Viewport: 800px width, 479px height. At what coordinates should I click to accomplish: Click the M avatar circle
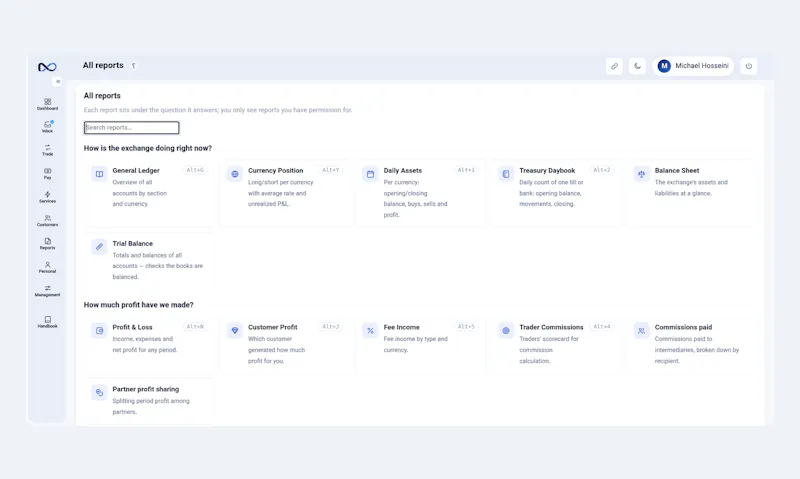(x=664, y=66)
